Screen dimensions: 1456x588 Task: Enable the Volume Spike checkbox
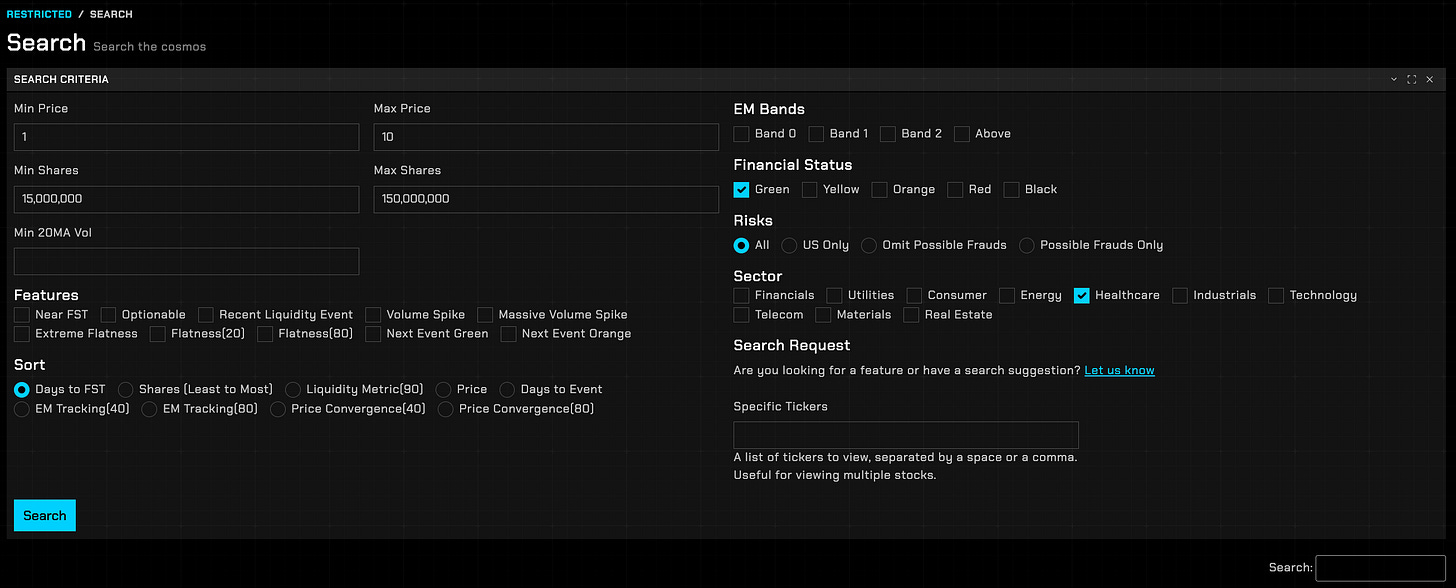coord(373,315)
